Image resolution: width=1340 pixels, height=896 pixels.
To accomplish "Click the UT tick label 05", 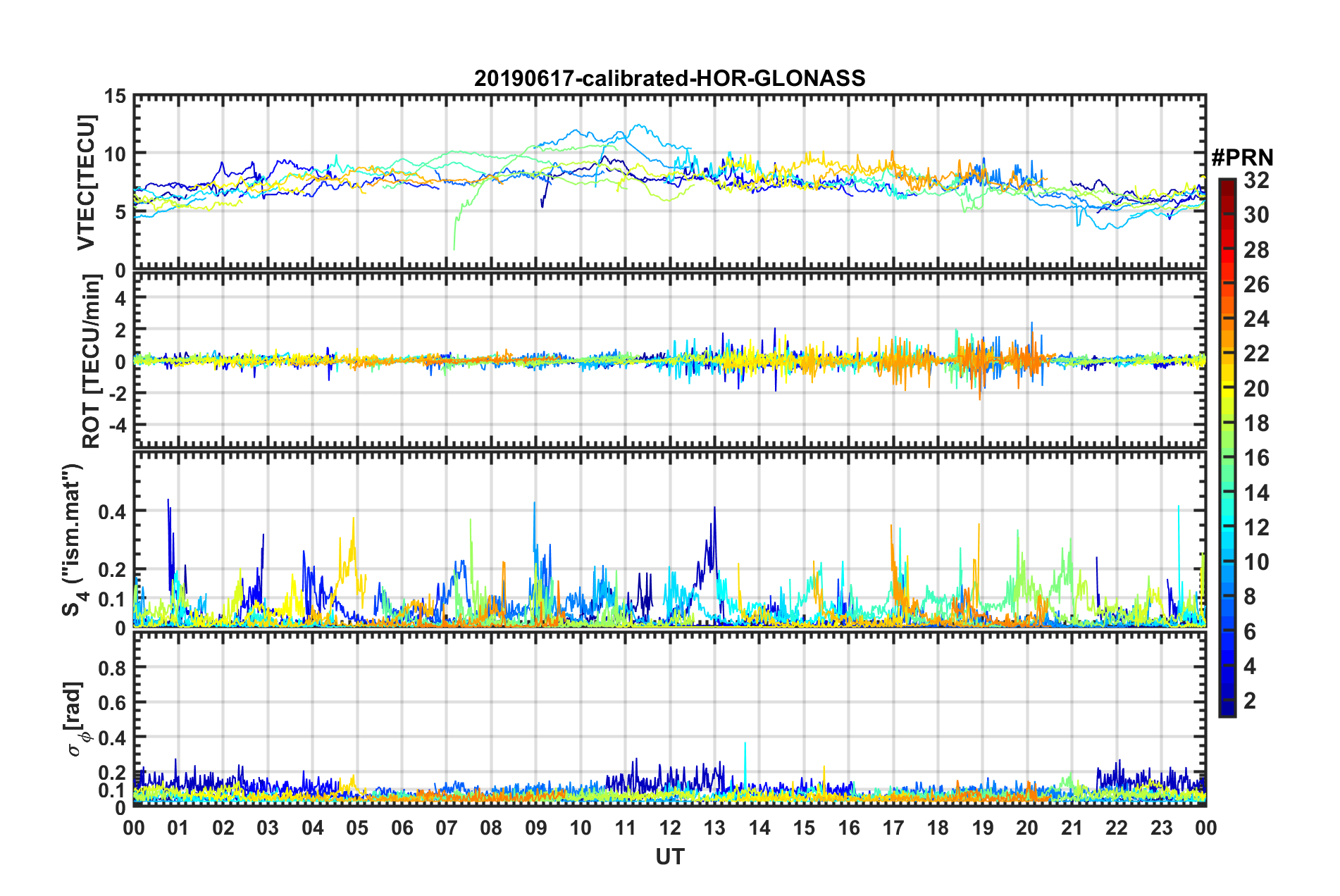I will pos(357,828).
